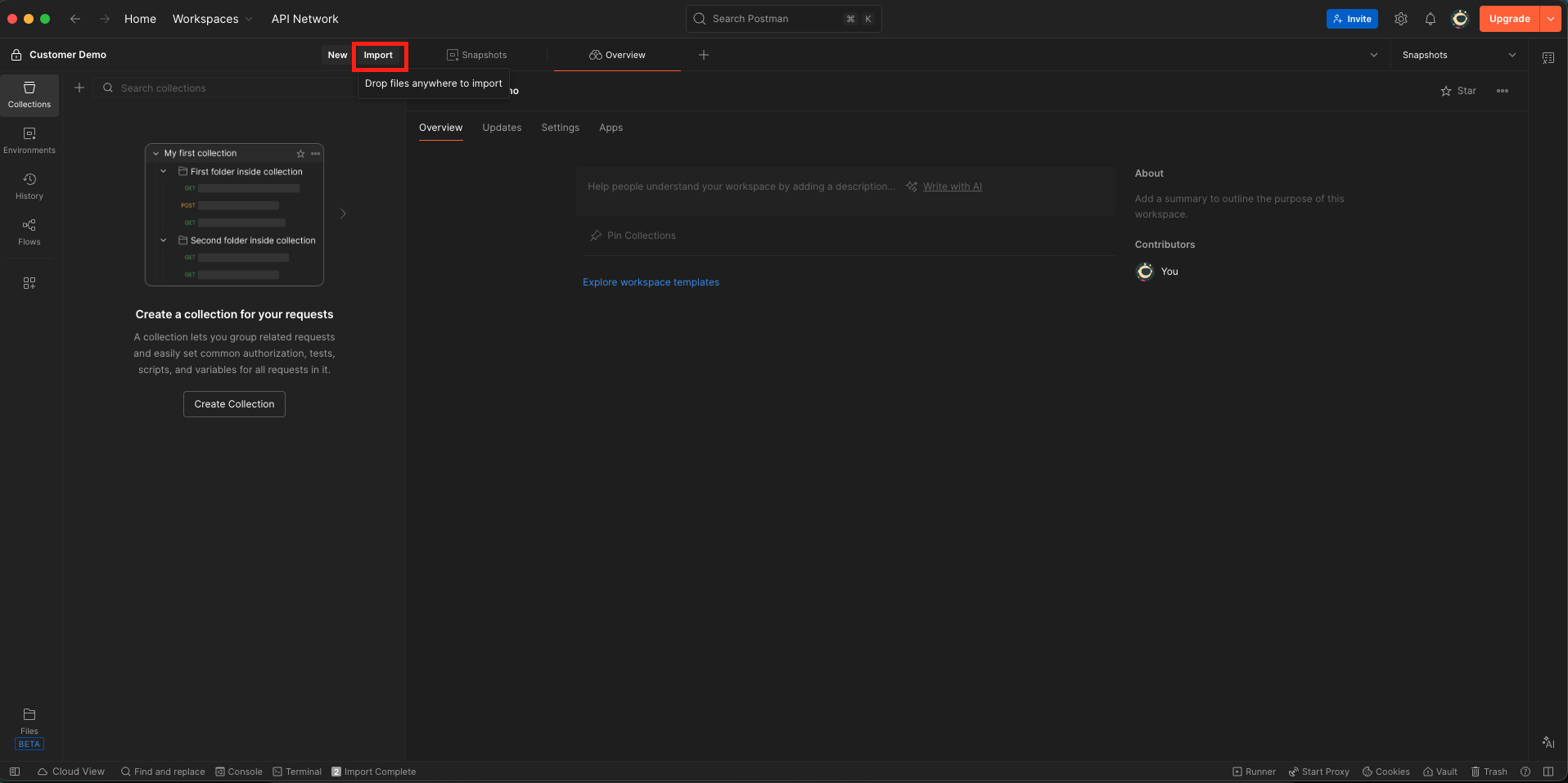
Task: Open the Postman Console
Action: point(238,772)
